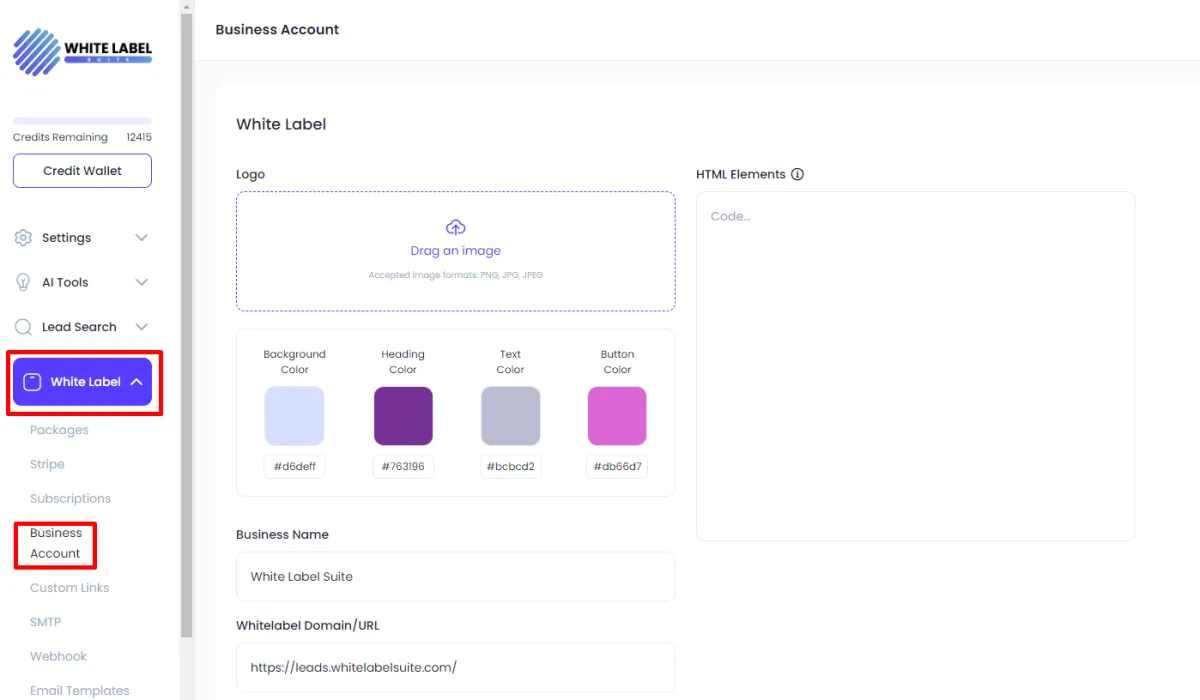Click the Credit Wallet button

(82, 171)
